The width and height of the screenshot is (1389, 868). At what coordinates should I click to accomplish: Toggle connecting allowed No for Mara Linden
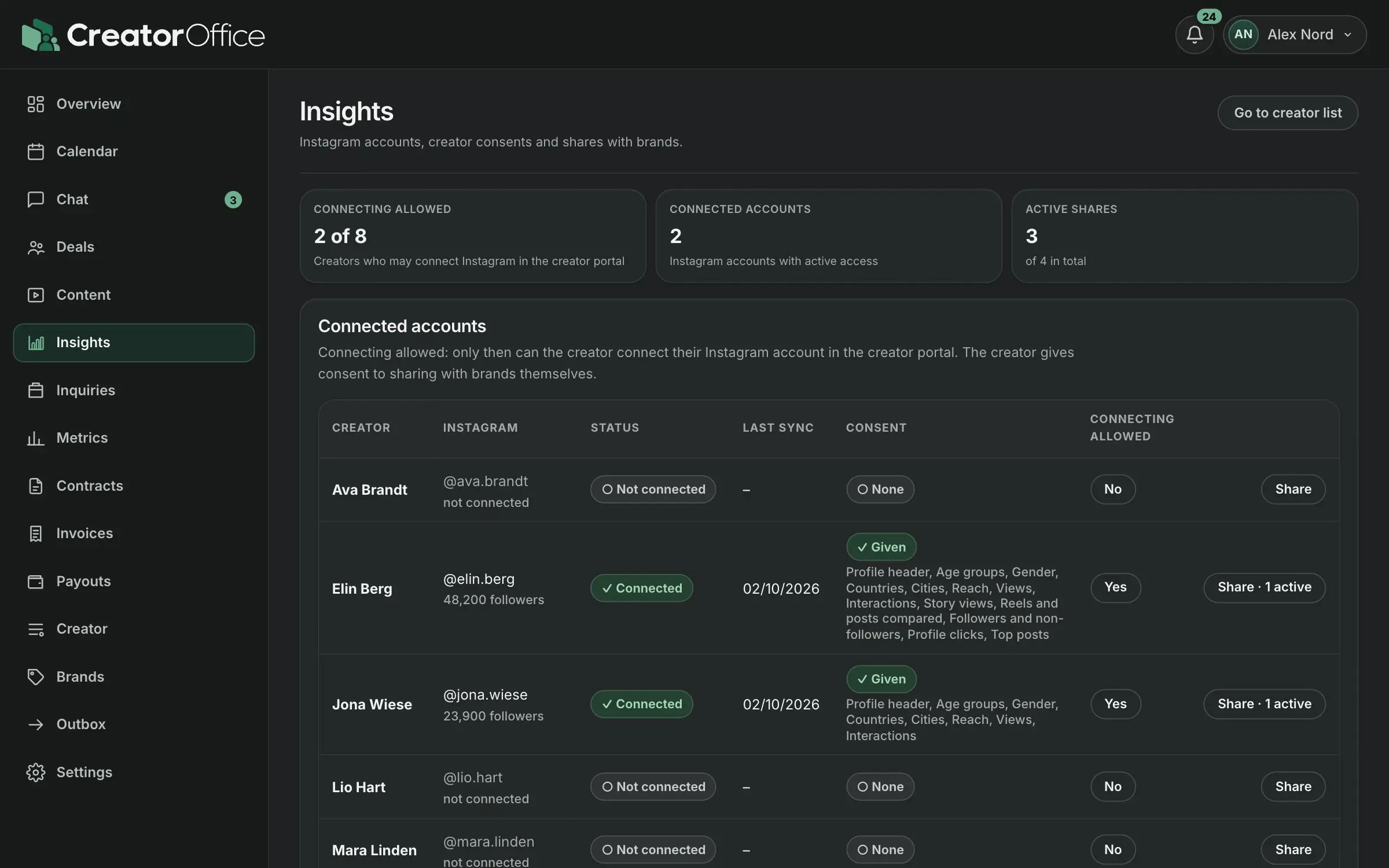click(1113, 850)
